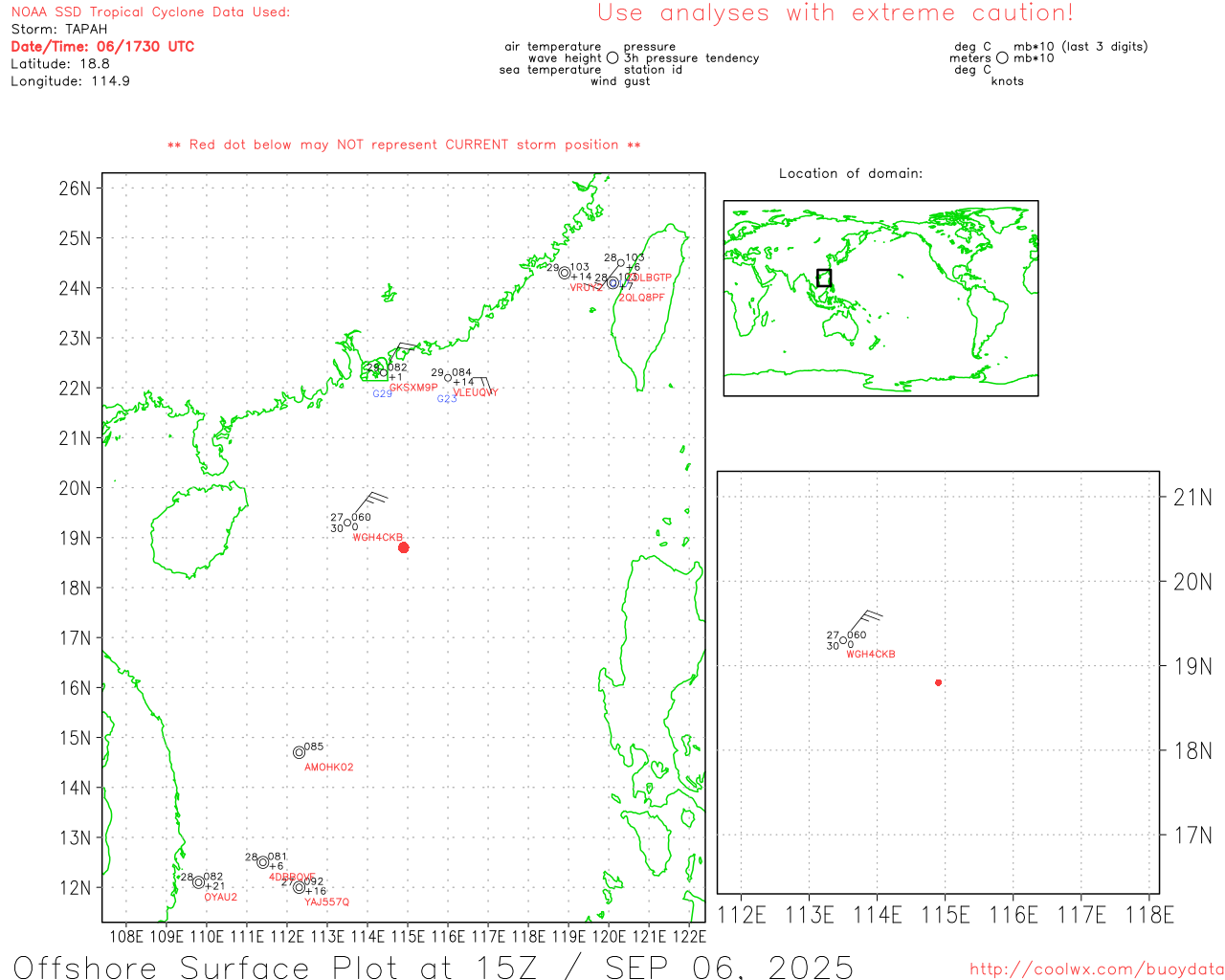This screenshot has height=980, width=1225.
Task: Click '108E' longitude label on main map
Action: pos(126,936)
